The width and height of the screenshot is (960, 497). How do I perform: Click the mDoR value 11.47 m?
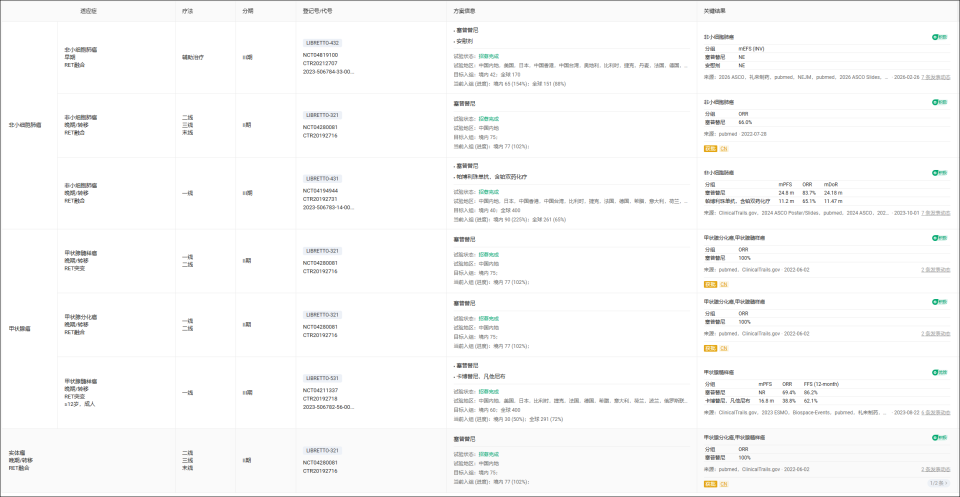coord(833,201)
